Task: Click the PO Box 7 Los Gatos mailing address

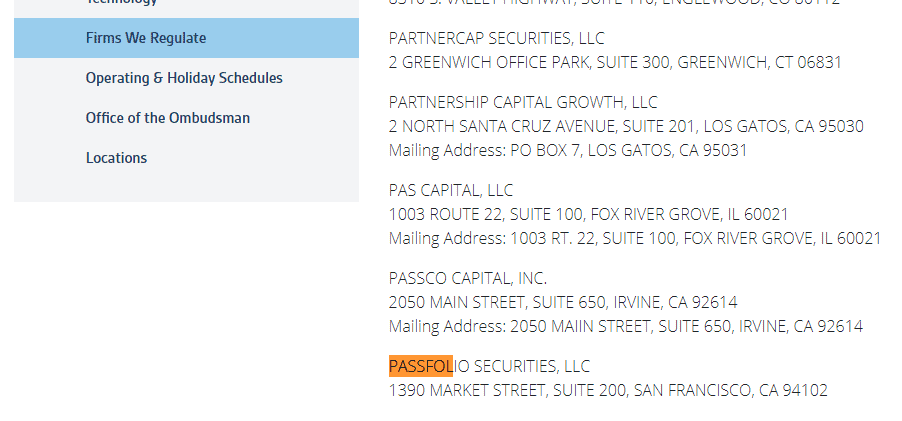Action: click(568, 150)
